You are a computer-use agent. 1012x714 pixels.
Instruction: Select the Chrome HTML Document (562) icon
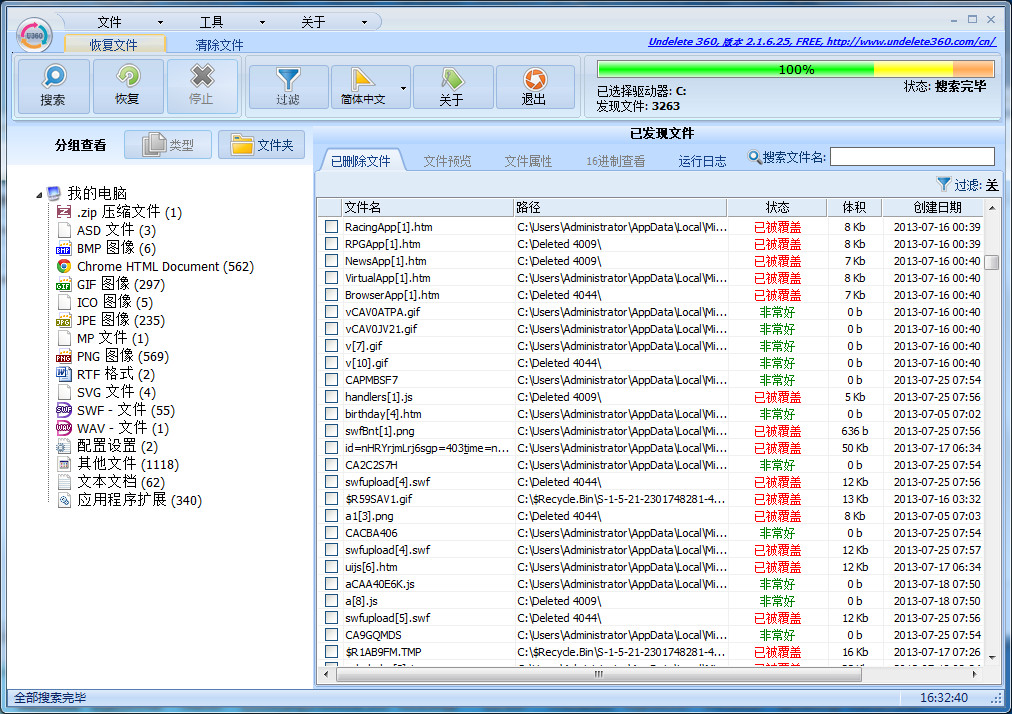(x=64, y=266)
